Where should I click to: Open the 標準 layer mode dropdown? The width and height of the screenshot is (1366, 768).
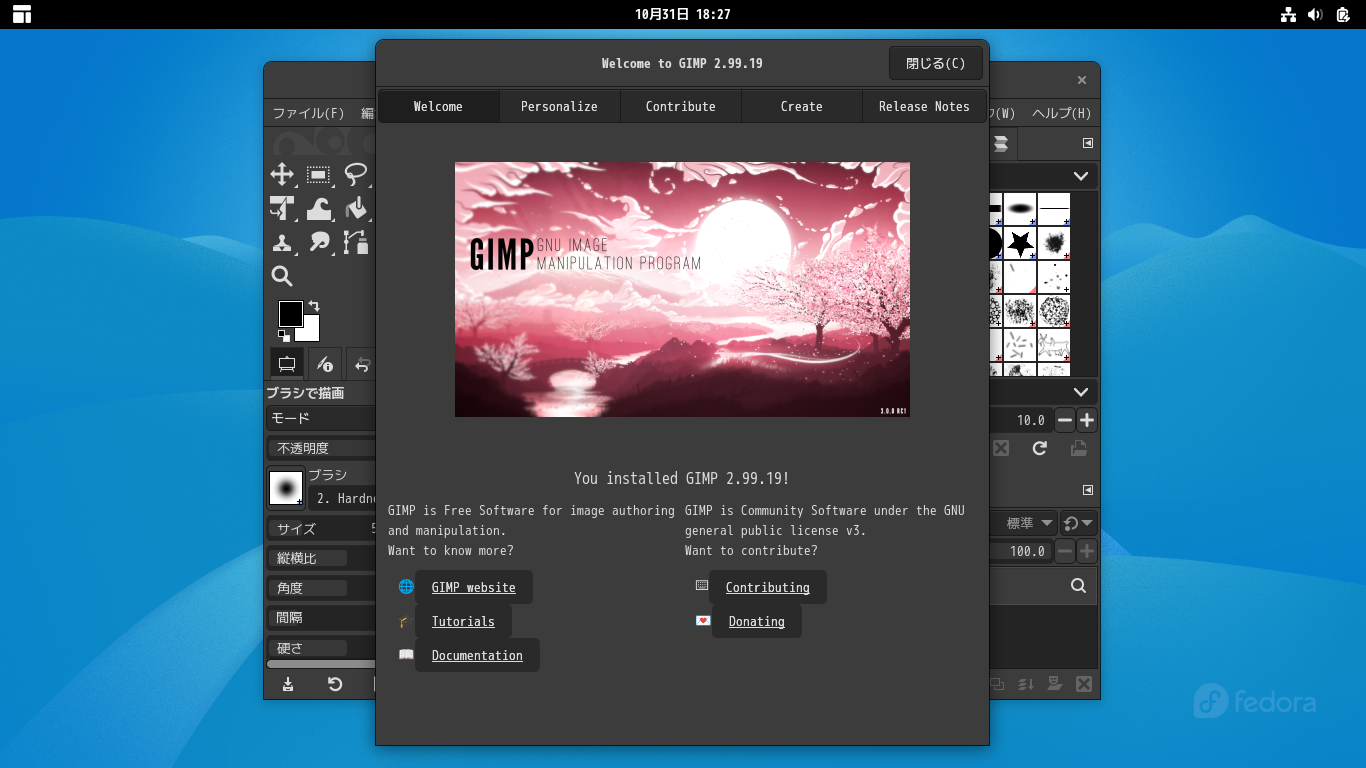click(1023, 523)
